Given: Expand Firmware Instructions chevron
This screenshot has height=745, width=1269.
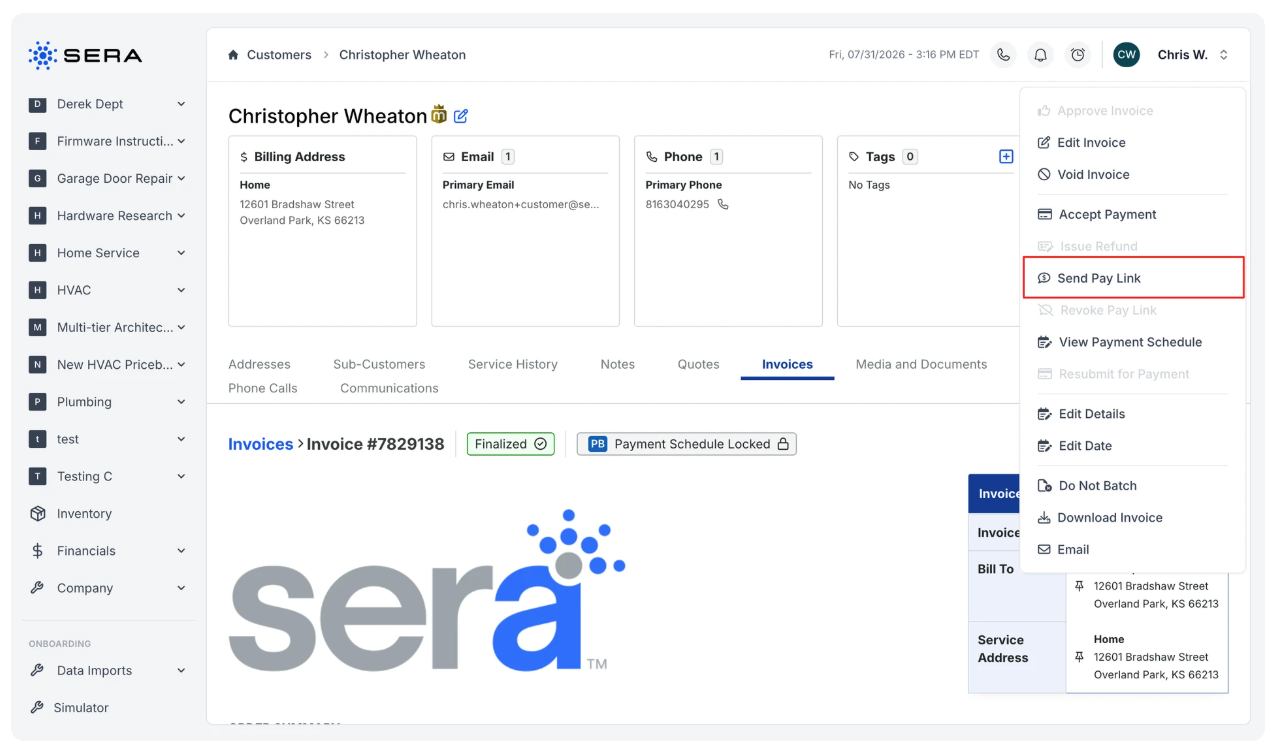Looking at the screenshot, I should pyautogui.click(x=181, y=141).
